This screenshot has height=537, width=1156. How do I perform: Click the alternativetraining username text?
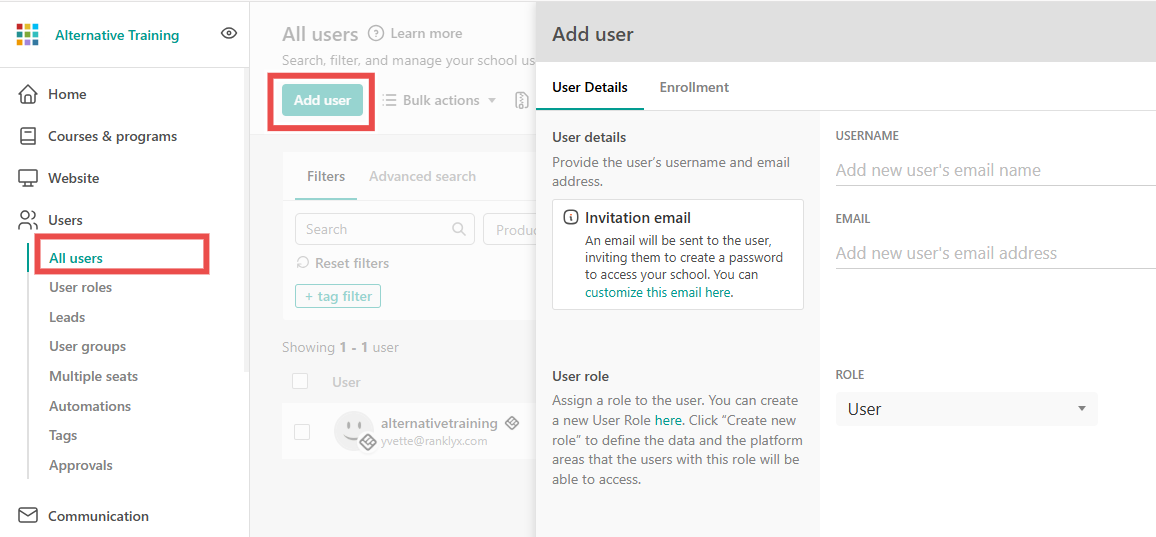coord(439,423)
